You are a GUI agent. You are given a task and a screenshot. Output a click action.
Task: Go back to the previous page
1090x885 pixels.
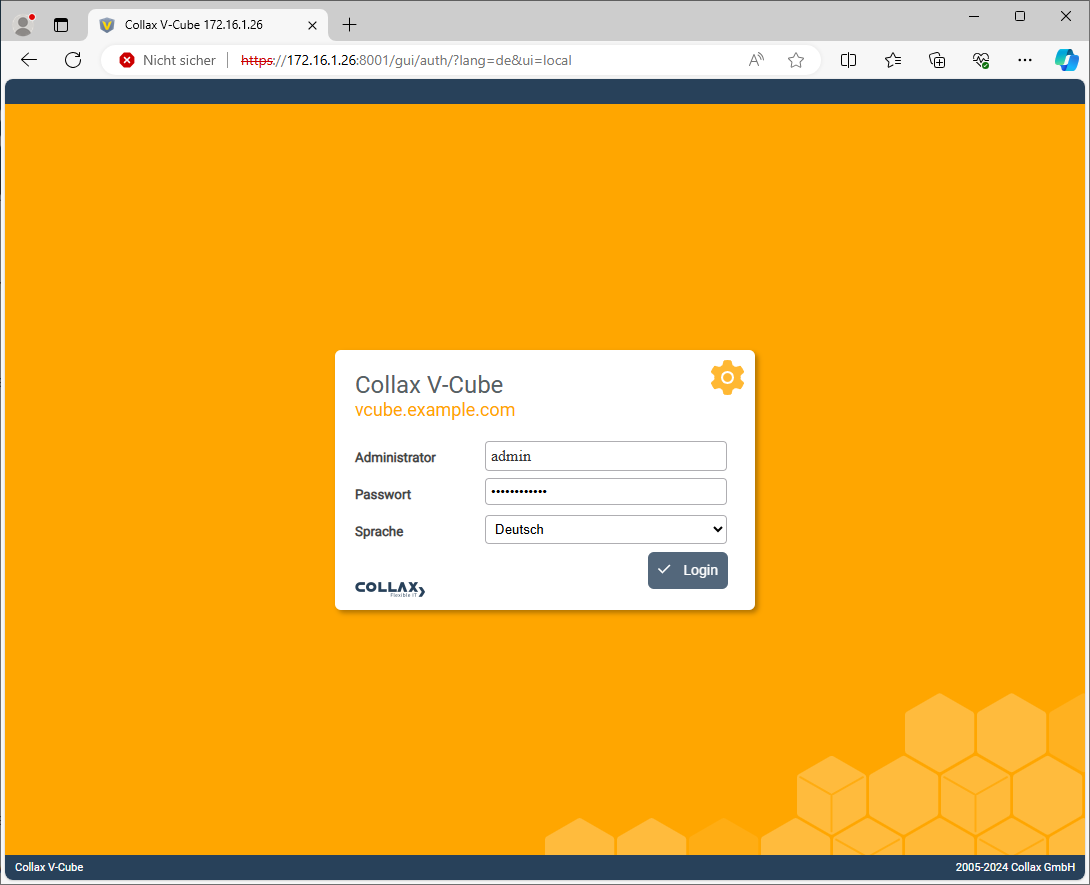(x=29, y=60)
